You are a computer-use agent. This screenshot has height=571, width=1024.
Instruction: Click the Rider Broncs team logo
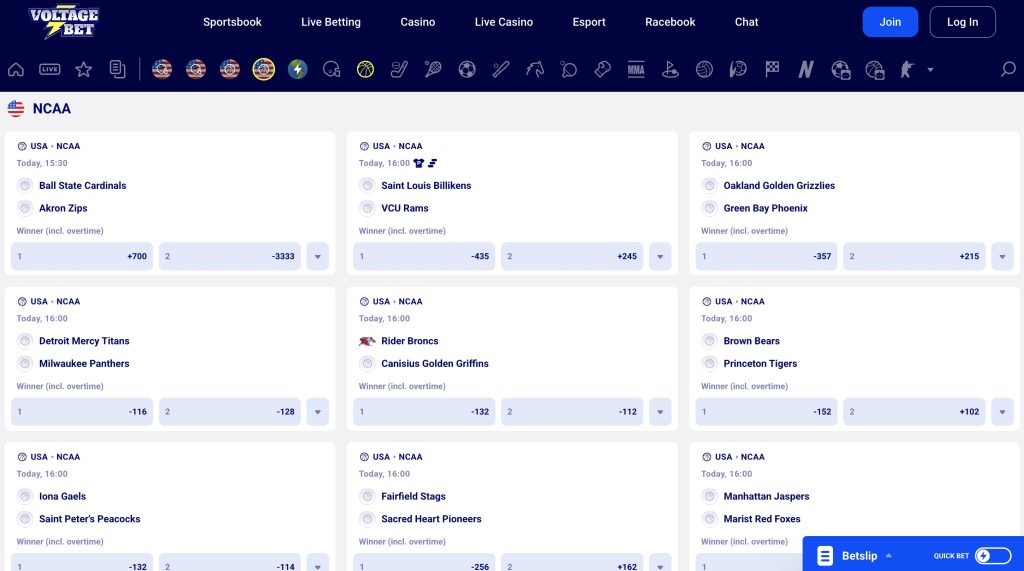click(367, 341)
